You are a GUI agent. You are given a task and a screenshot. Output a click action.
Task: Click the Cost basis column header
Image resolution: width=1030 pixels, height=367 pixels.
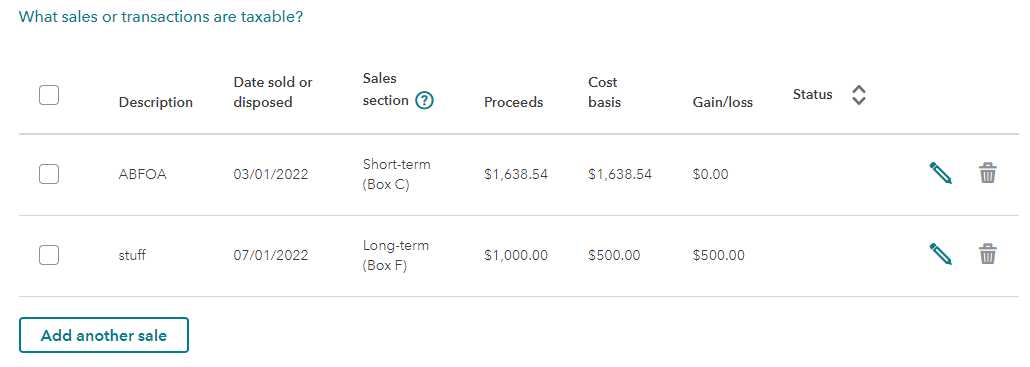604,93
